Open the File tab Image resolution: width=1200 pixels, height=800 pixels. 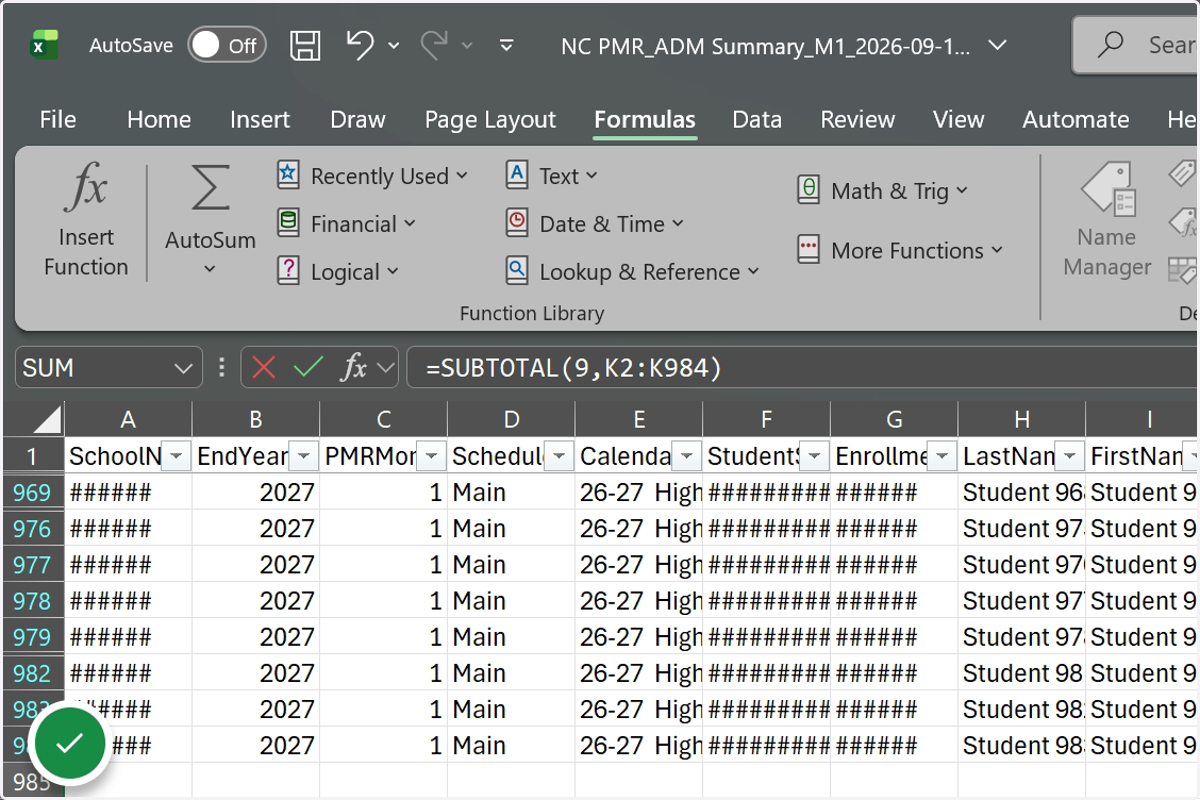point(58,120)
